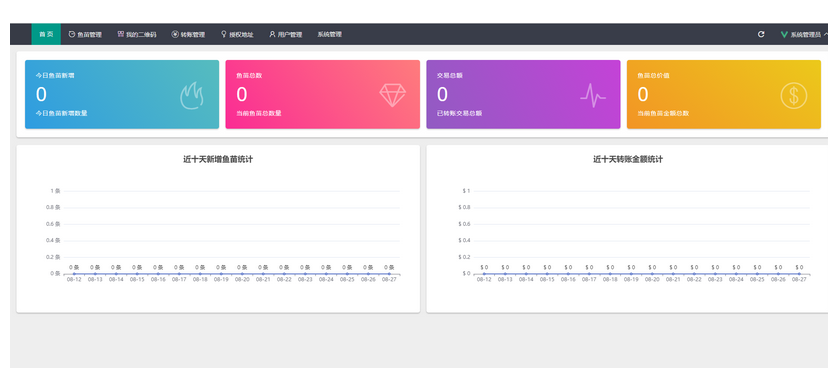Image resolution: width=828 pixels, height=368 pixels.
Task: Open the 首页 home tab
Action: coord(46,34)
